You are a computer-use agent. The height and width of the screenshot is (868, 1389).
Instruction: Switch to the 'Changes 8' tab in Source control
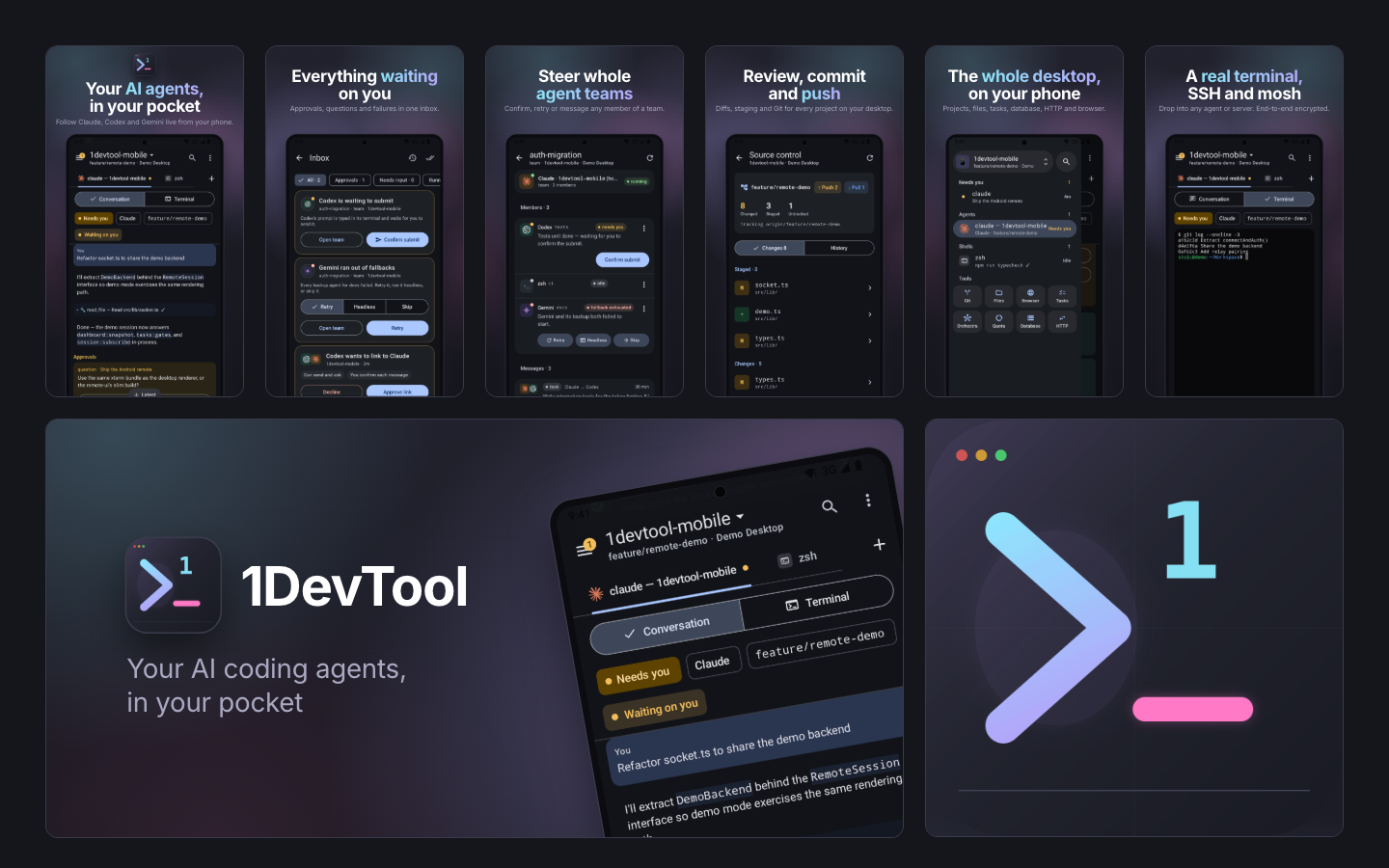tap(770, 248)
